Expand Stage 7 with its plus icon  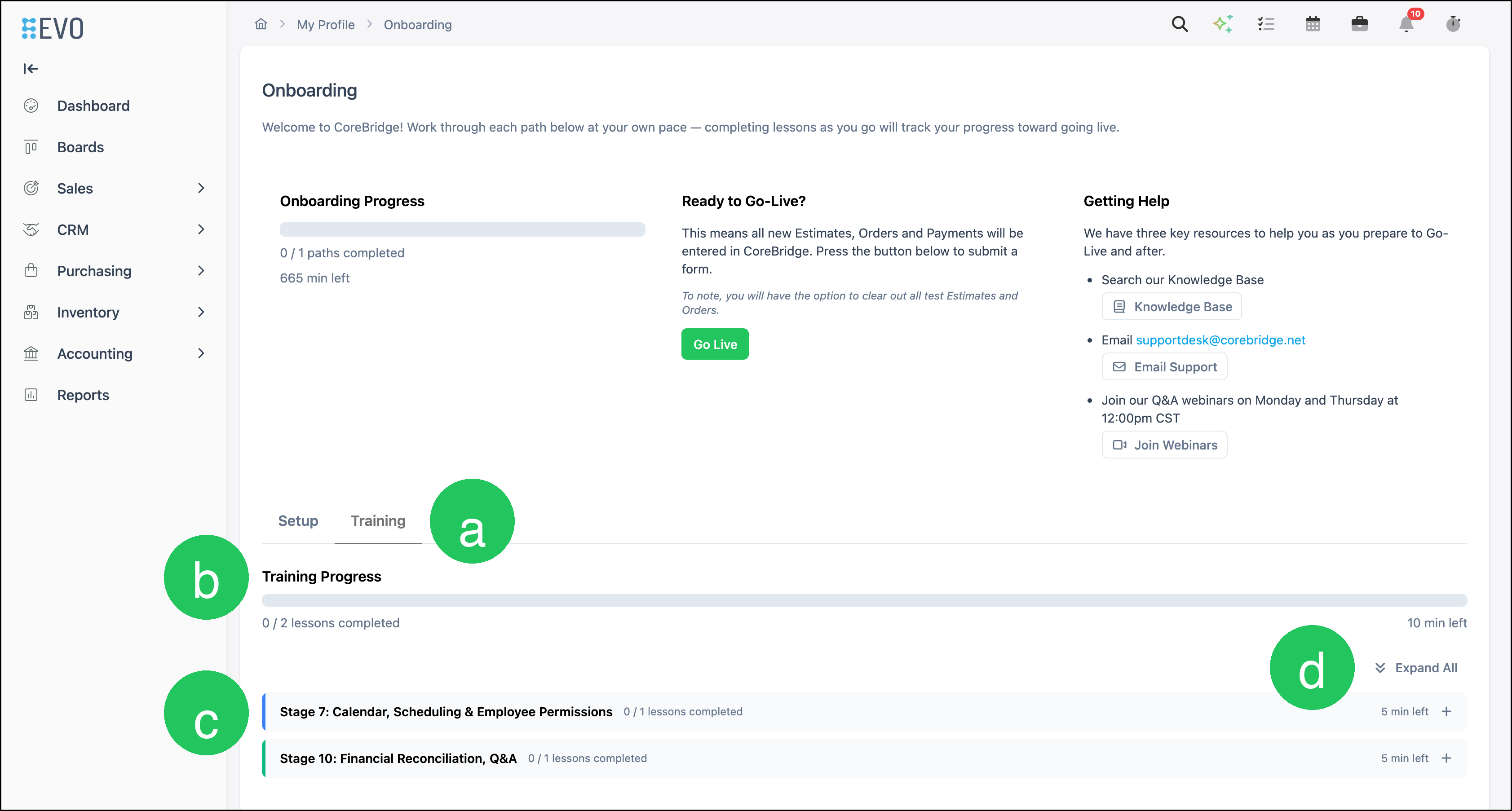[x=1447, y=711]
